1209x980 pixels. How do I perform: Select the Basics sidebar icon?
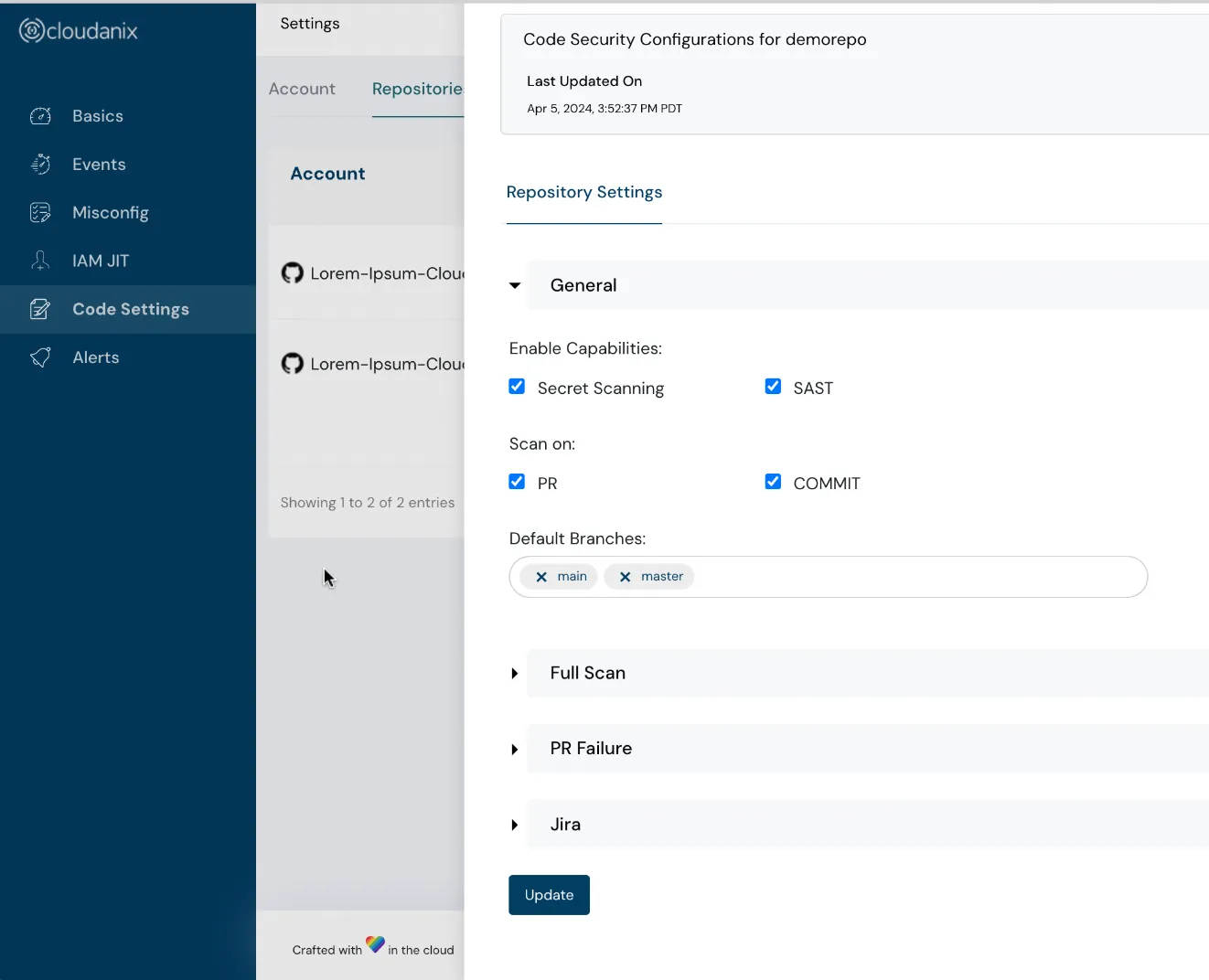[x=40, y=116]
